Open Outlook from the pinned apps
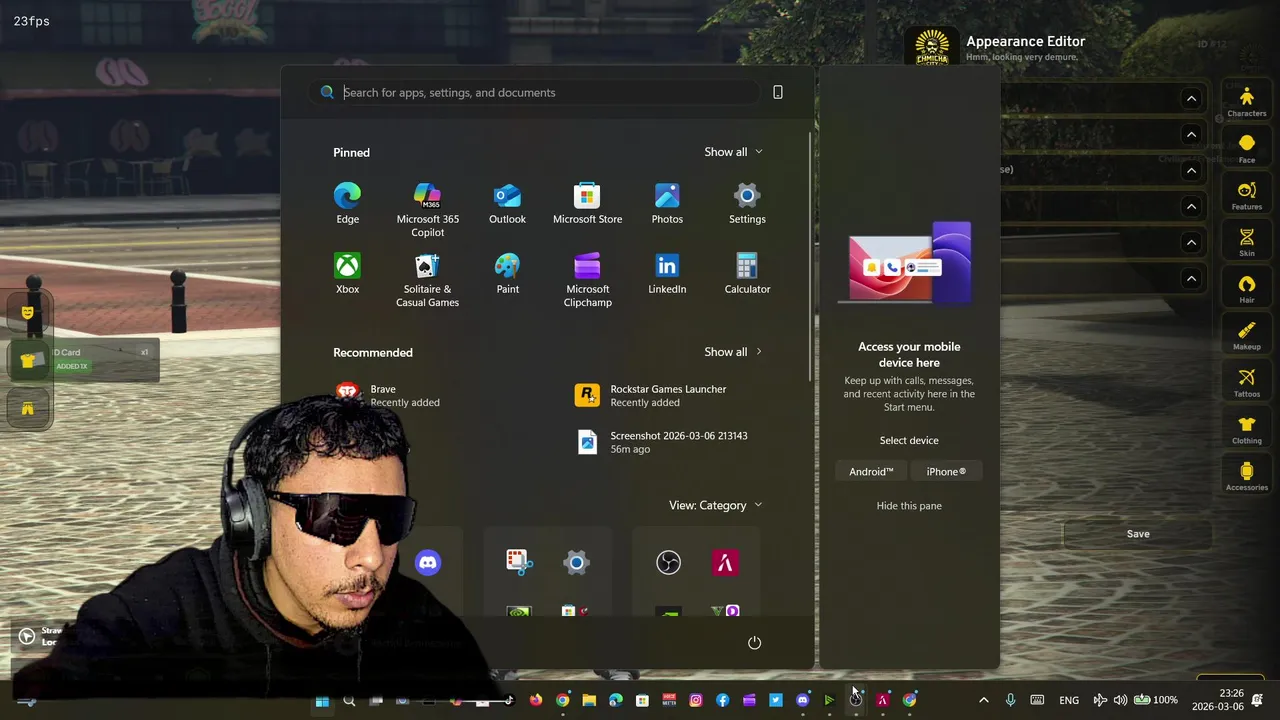 [x=507, y=203]
